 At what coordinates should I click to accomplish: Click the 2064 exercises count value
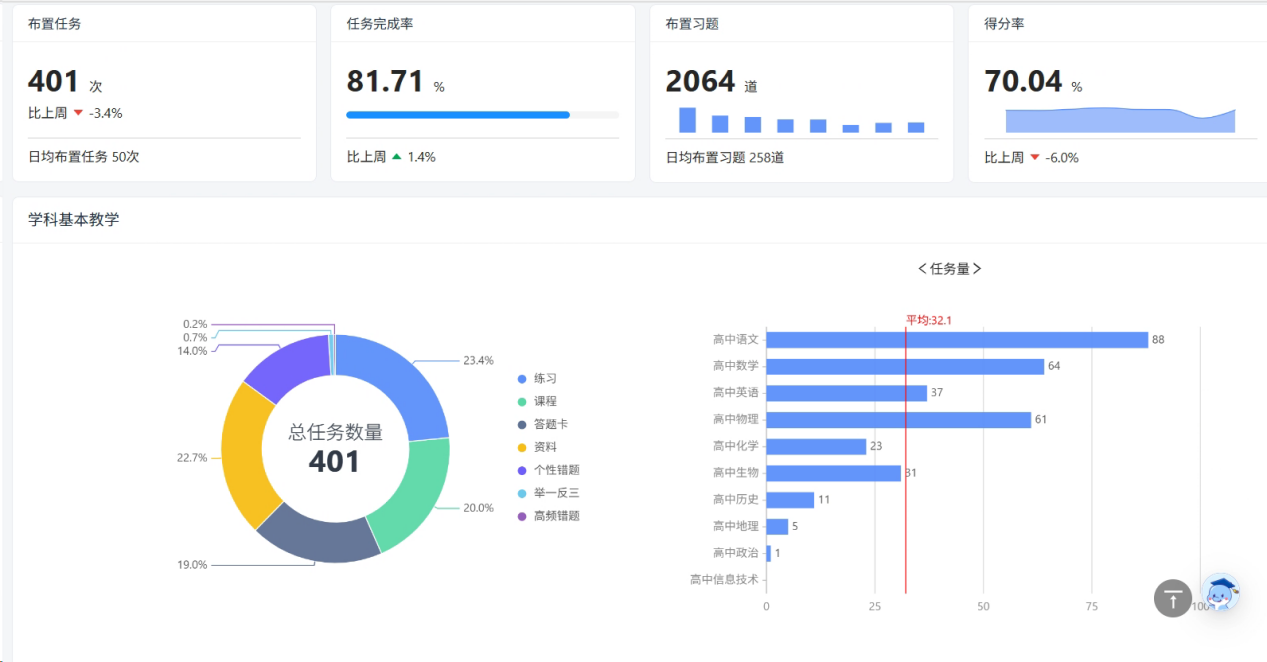pyautogui.click(x=700, y=81)
